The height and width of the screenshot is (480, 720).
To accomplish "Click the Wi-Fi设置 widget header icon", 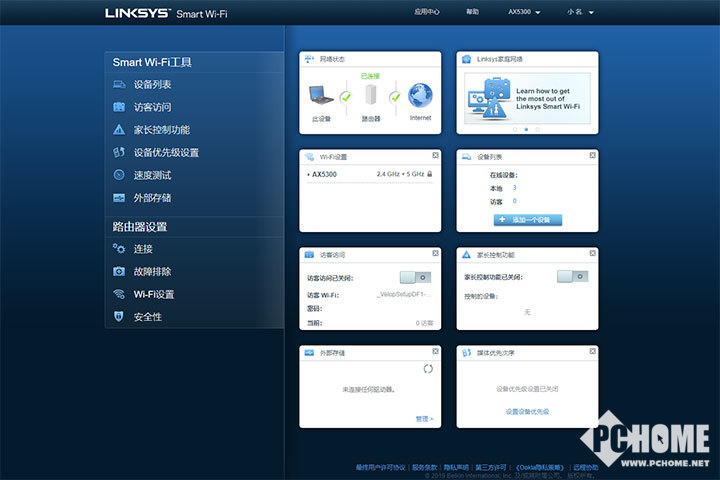I will coord(309,157).
